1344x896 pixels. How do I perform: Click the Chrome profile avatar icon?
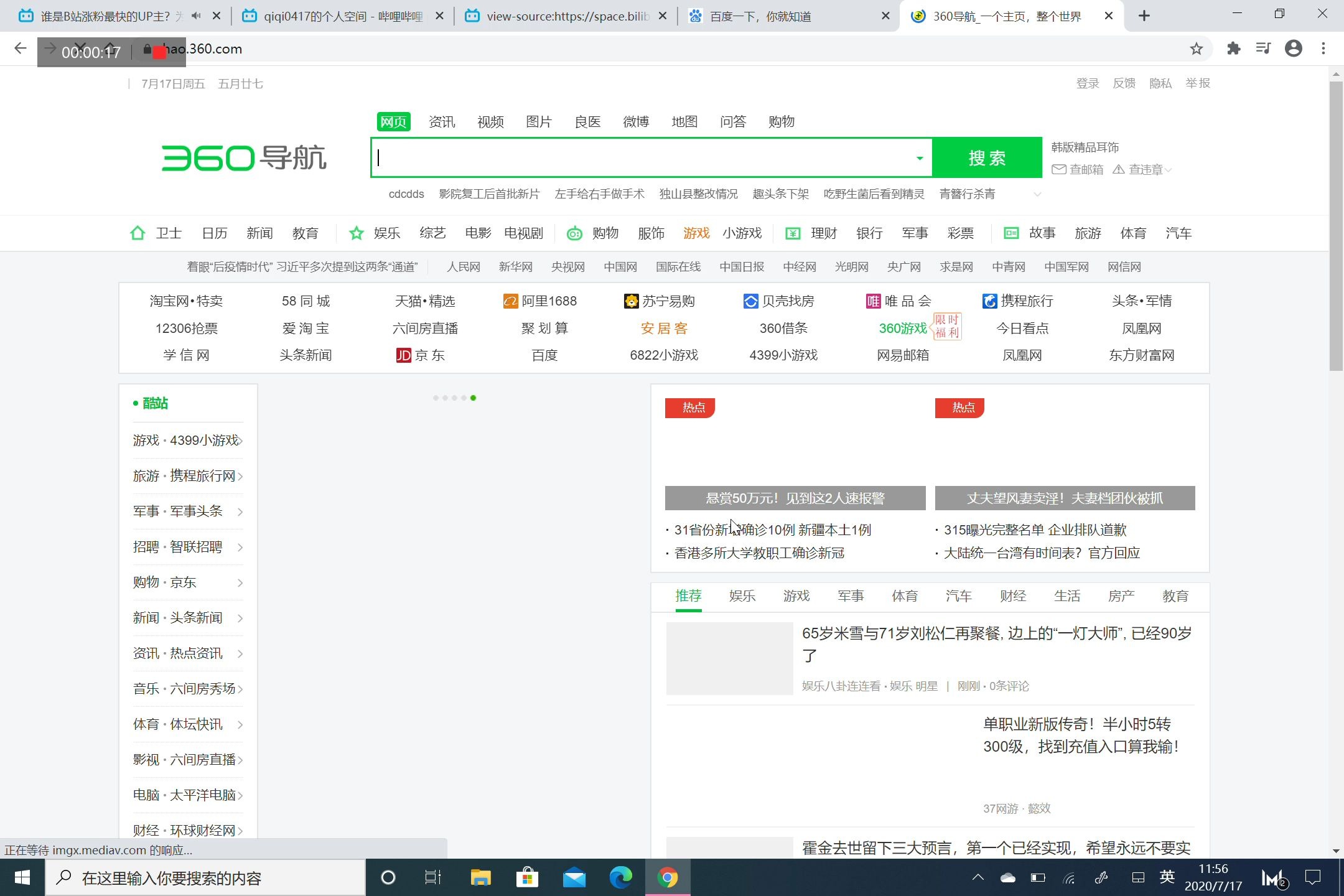pos(1294,49)
